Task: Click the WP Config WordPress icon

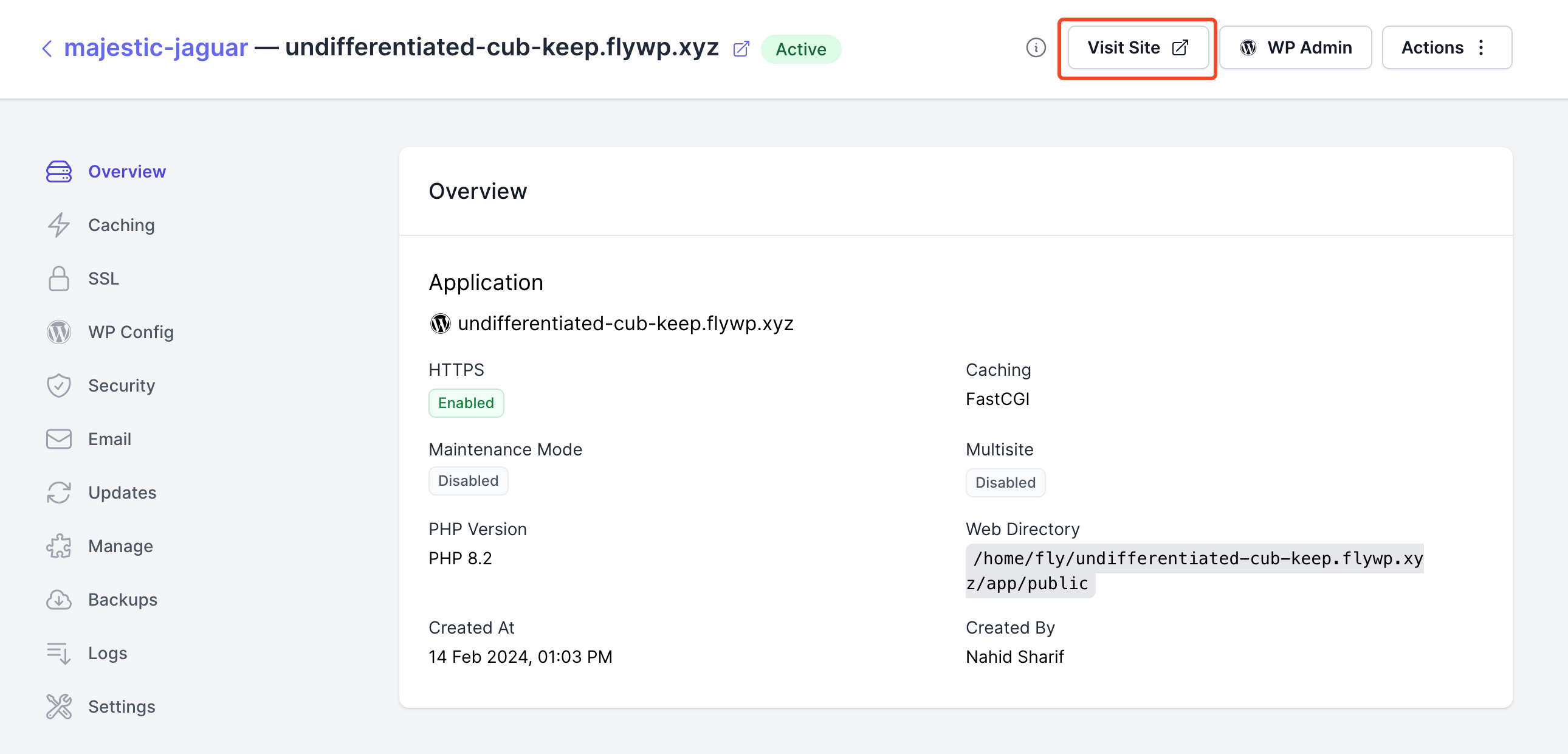Action: [59, 332]
